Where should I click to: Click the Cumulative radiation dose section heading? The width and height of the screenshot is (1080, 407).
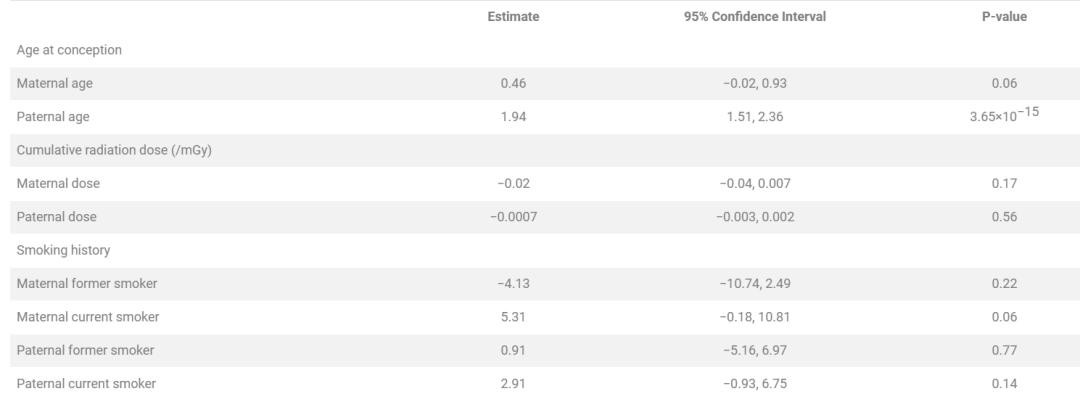click(114, 150)
